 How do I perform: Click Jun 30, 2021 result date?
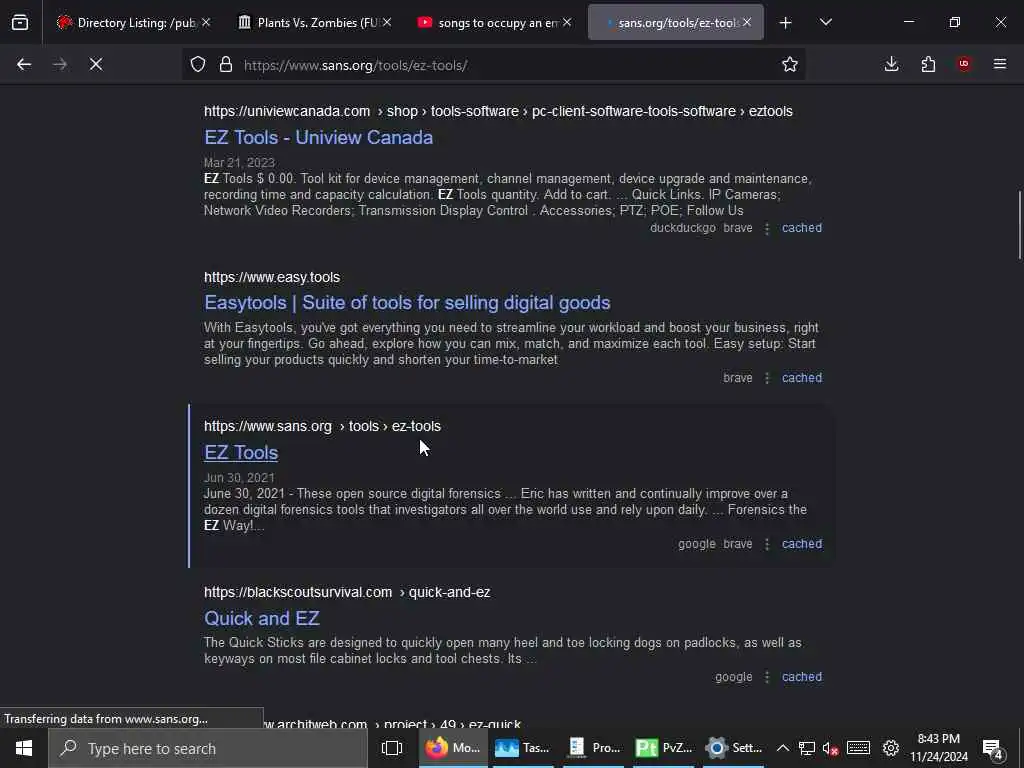coord(239,477)
